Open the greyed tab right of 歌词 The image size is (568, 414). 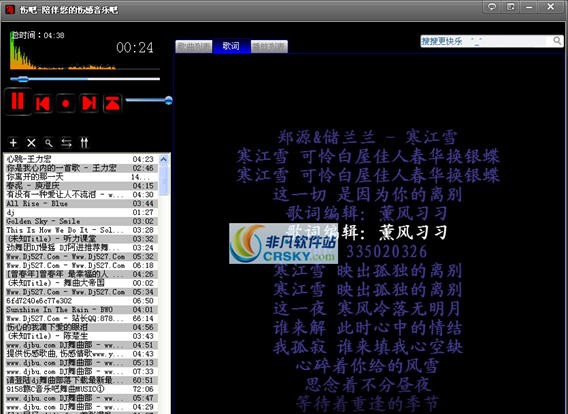coord(269,46)
